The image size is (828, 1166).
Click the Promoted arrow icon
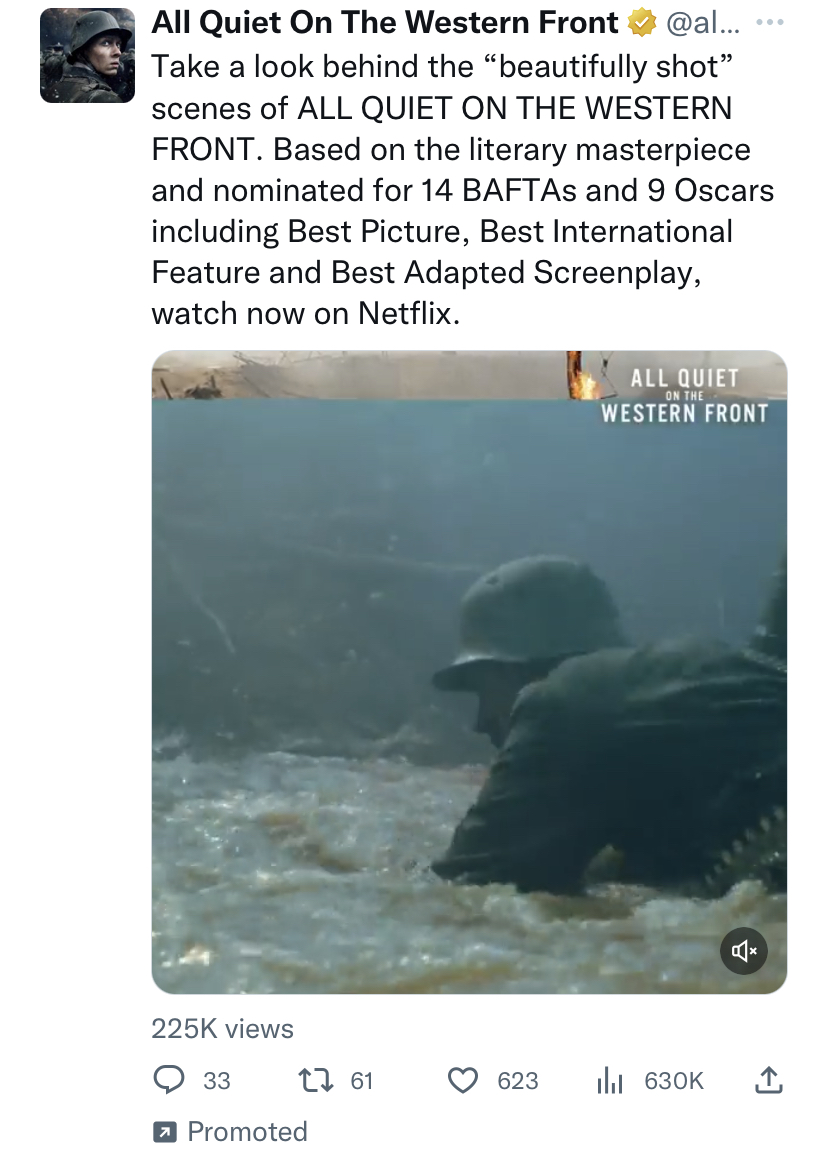(x=162, y=1132)
